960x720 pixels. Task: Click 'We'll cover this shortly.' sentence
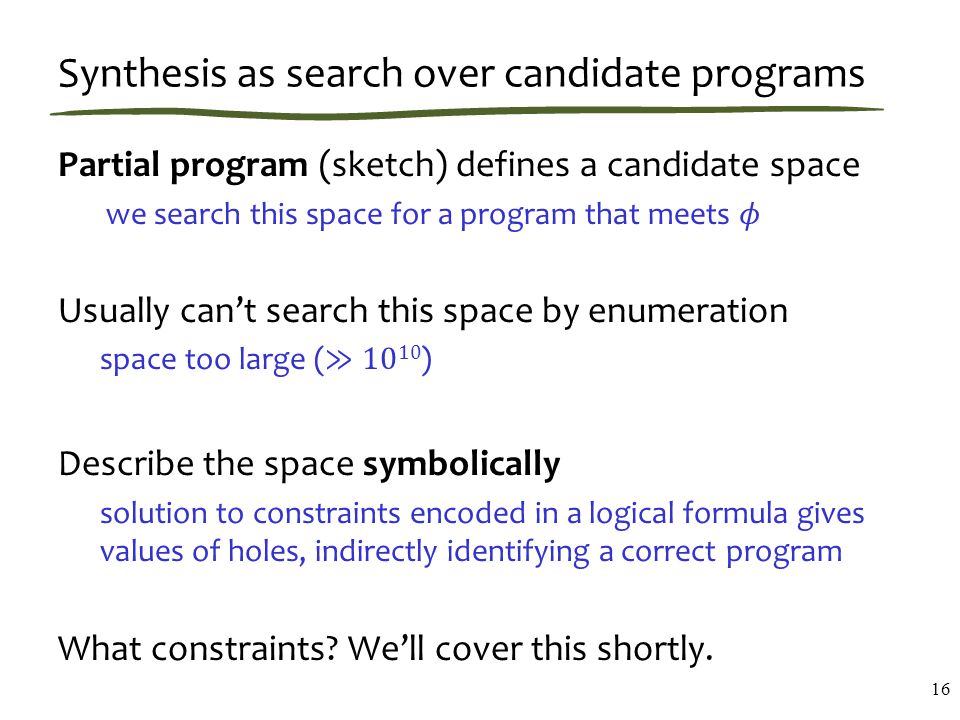click(x=531, y=649)
